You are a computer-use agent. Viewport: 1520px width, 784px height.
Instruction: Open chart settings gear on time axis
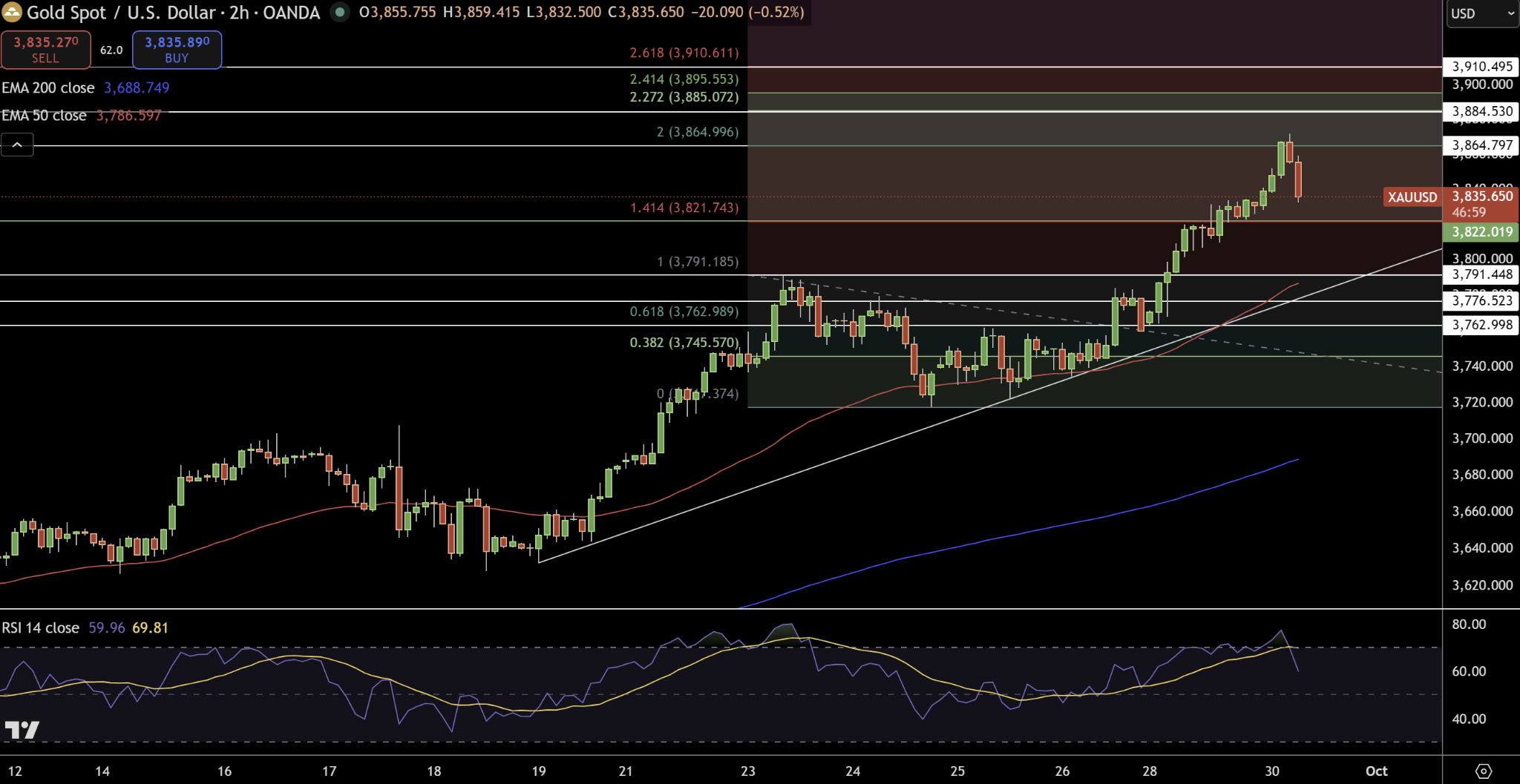point(1483,771)
